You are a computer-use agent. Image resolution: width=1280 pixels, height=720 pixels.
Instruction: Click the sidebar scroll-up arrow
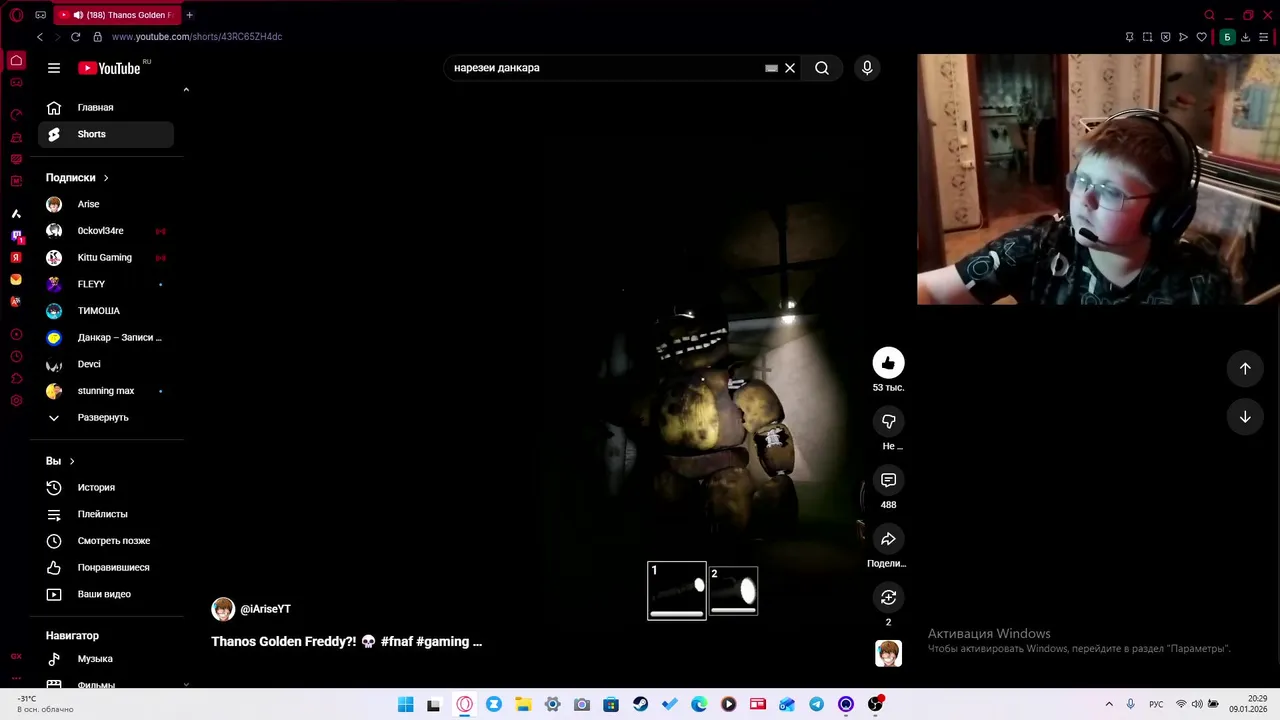click(x=186, y=90)
